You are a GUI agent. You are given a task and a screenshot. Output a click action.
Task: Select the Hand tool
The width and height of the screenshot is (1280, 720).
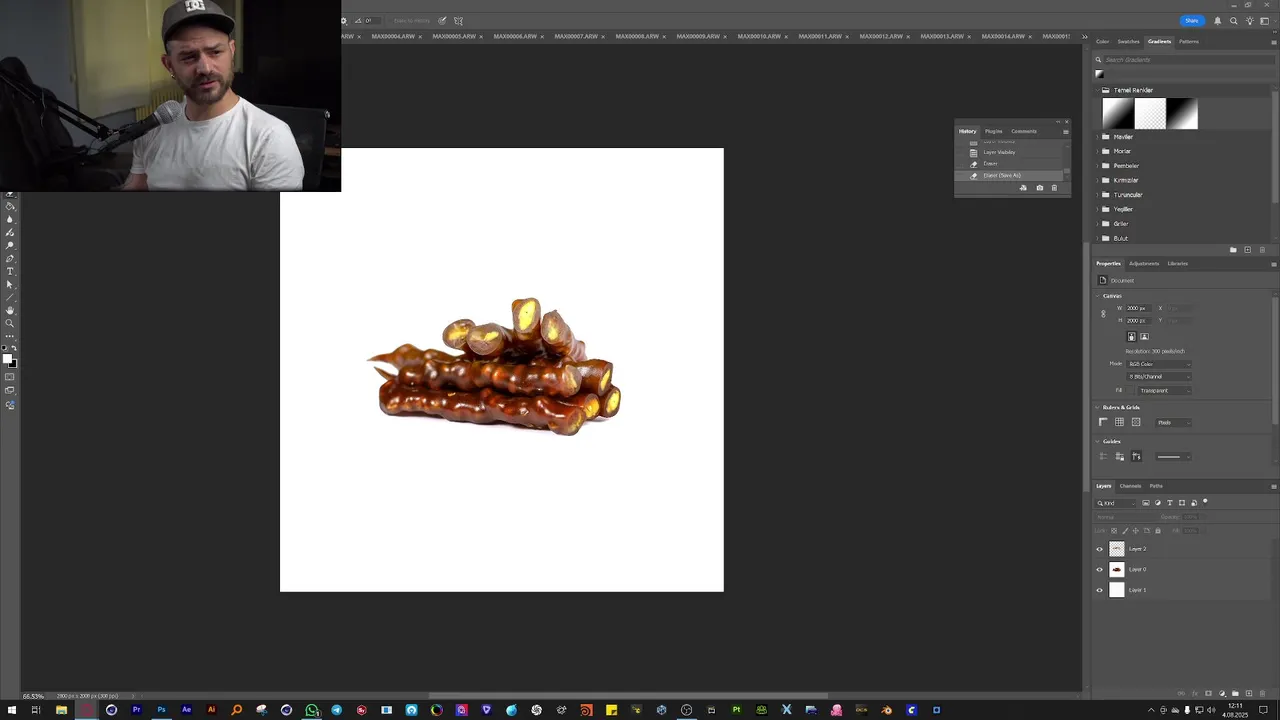click(x=10, y=310)
